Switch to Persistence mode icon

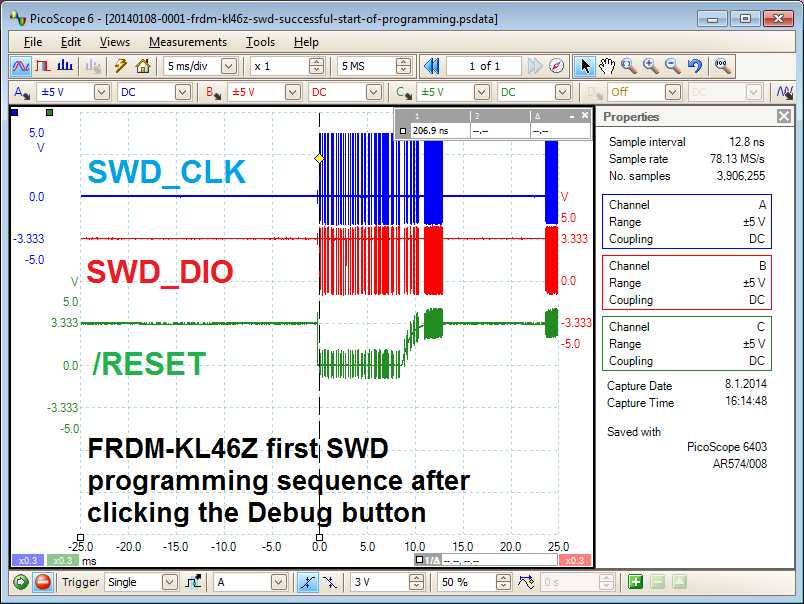43,66
